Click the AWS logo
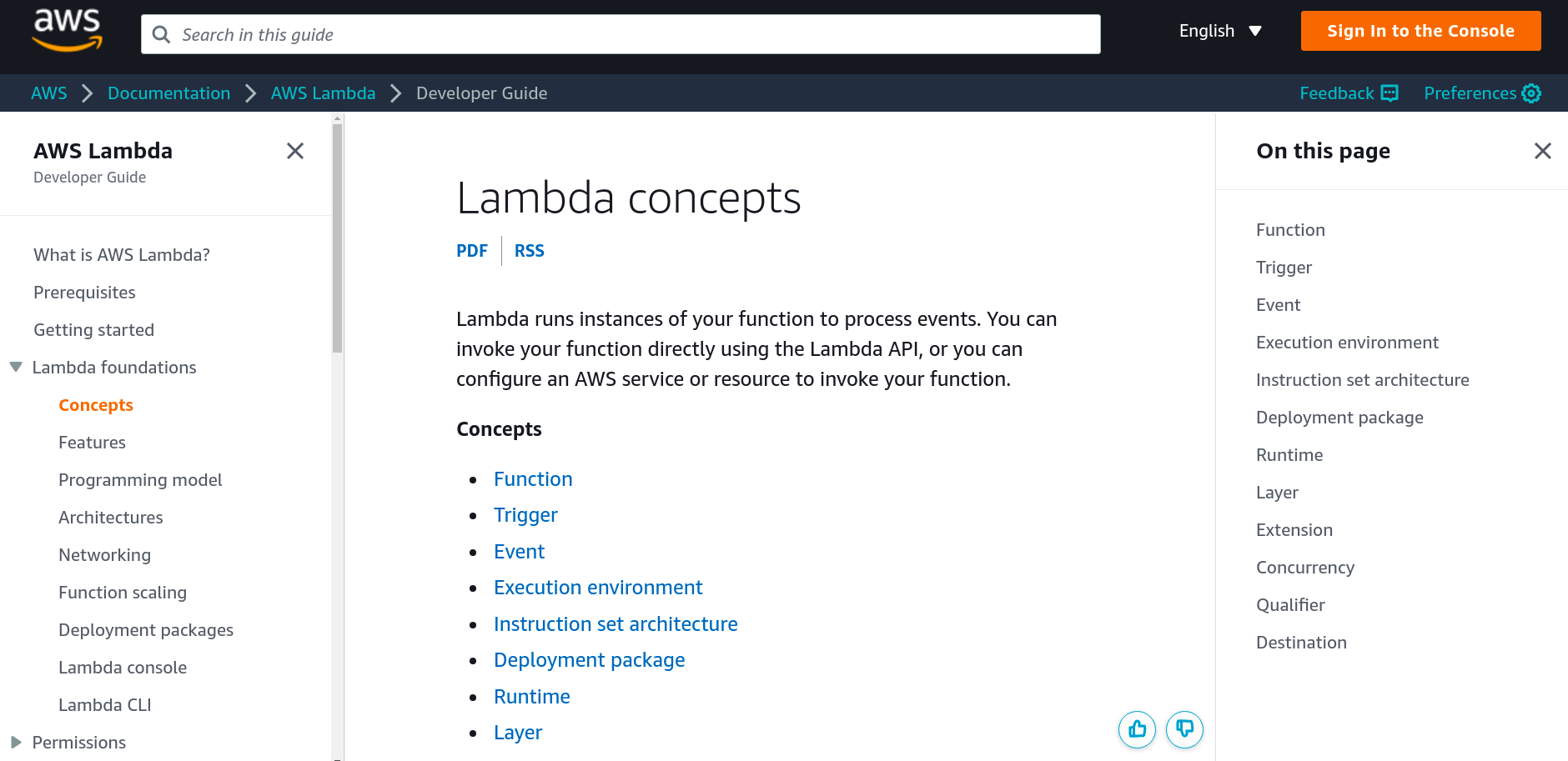Image resolution: width=1568 pixels, height=761 pixels. (x=67, y=31)
